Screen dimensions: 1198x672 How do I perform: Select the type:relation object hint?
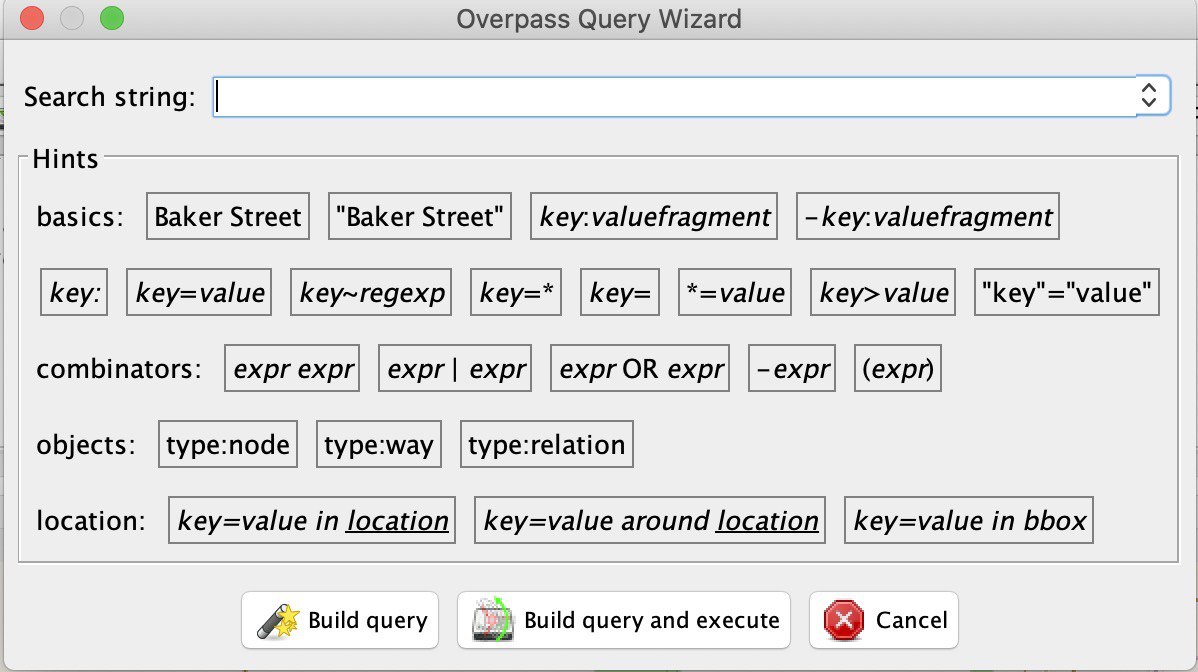pyautogui.click(x=546, y=444)
